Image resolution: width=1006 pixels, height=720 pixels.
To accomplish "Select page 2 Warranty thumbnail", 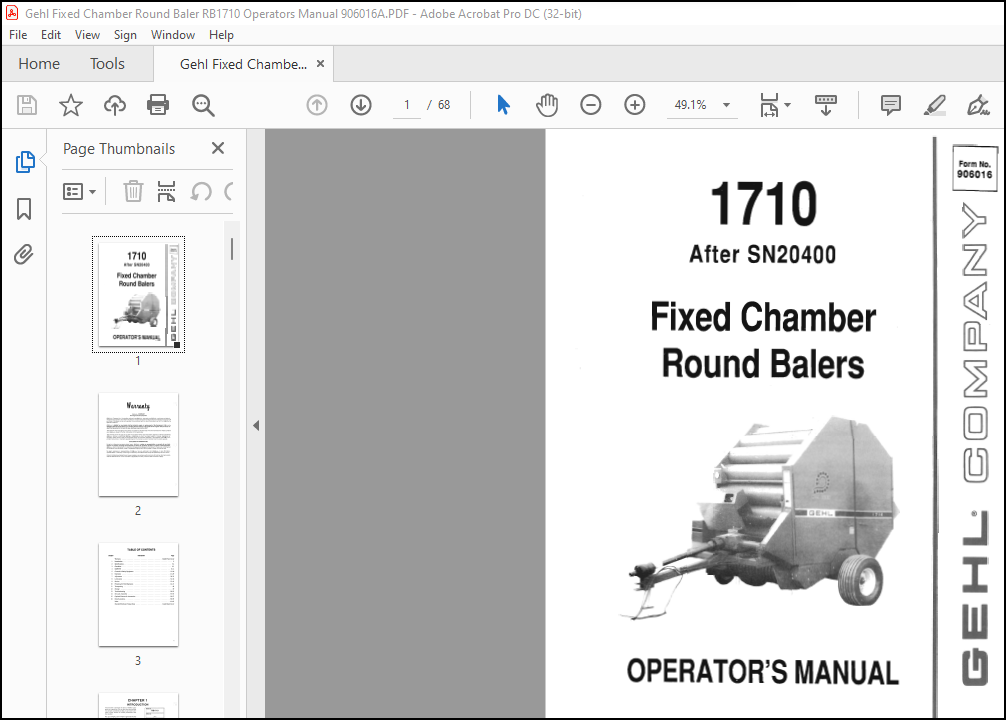I will point(139,445).
